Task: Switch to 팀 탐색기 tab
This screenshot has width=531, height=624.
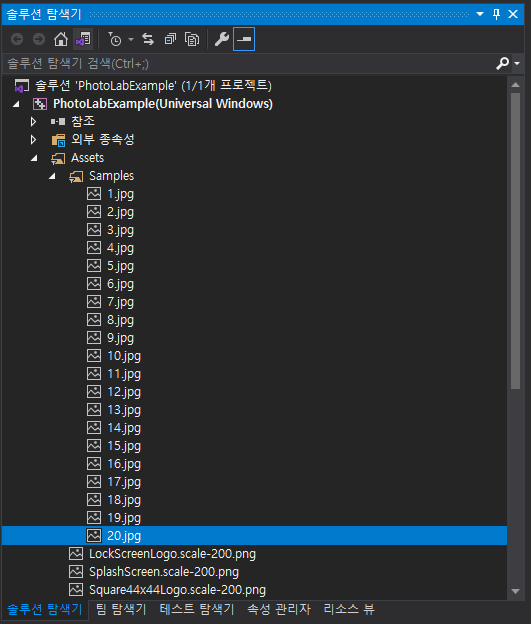Action: [x=121, y=609]
